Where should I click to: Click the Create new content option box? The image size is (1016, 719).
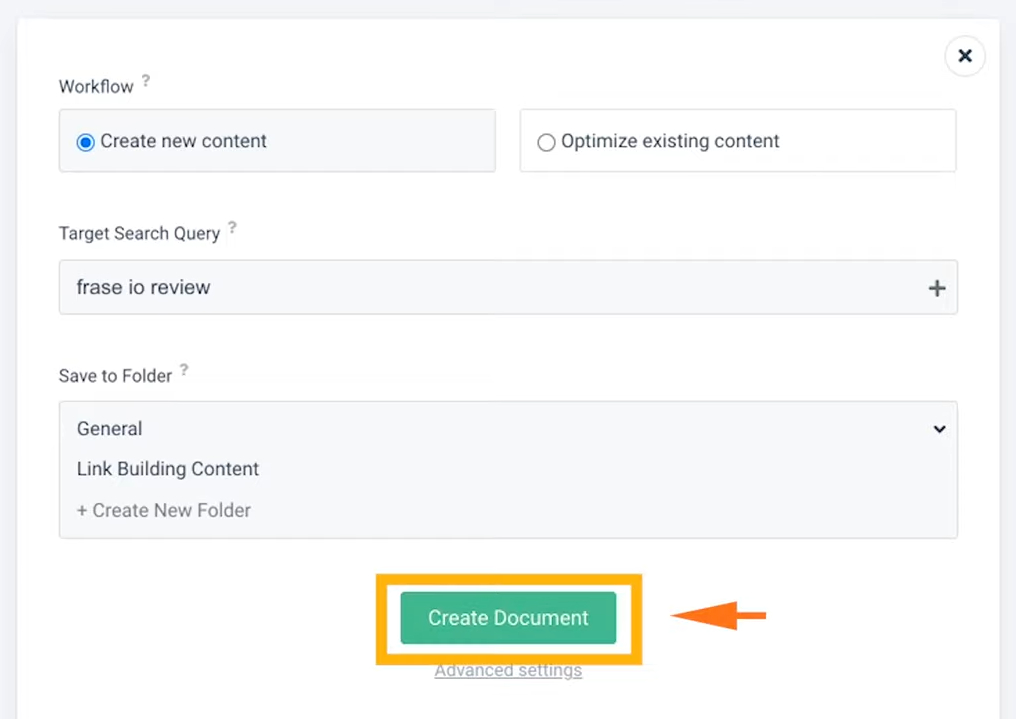click(277, 141)
